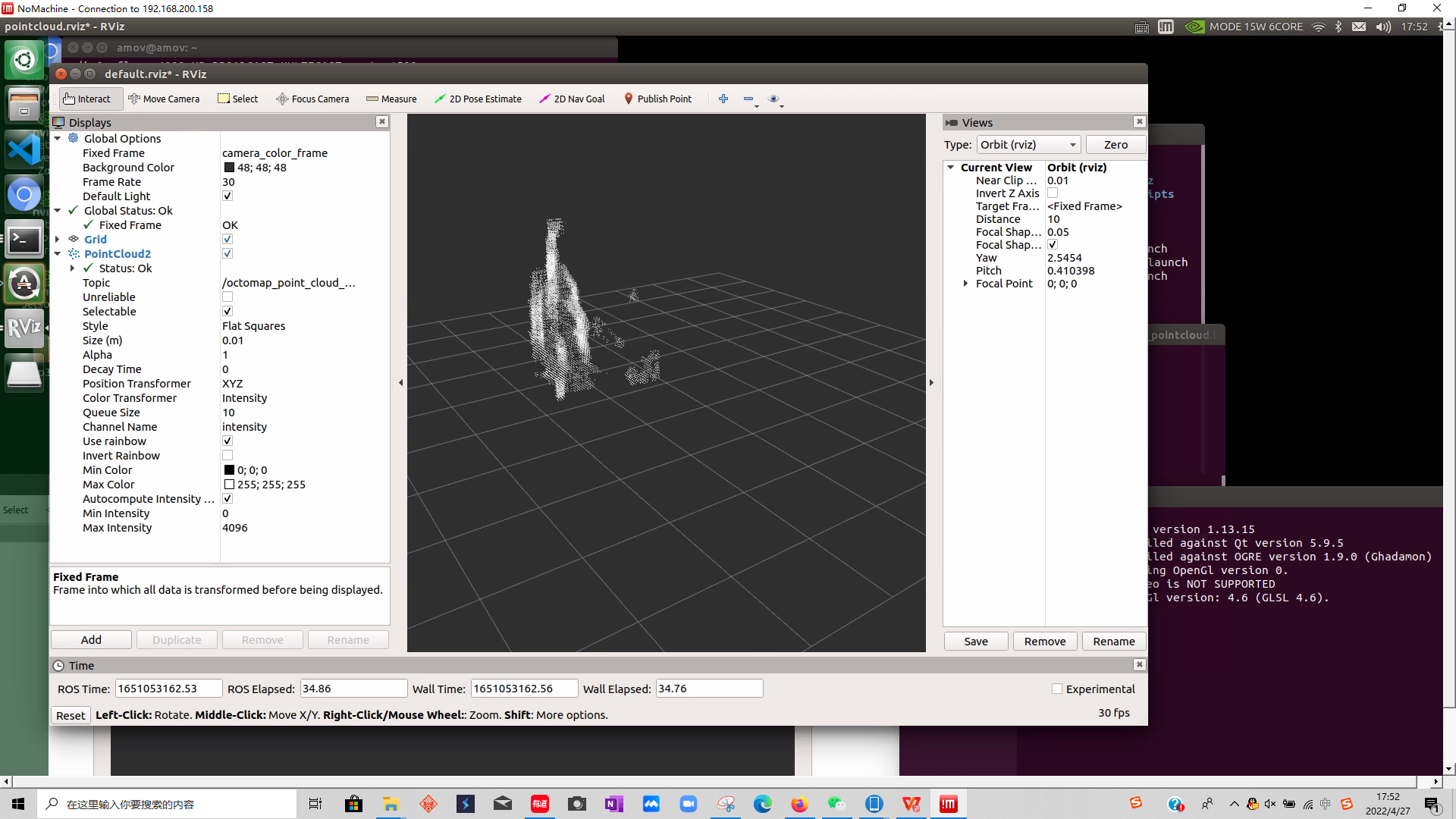
Task: Open RViz from the Ubuntu dock
Action: (x=24, y=328)
